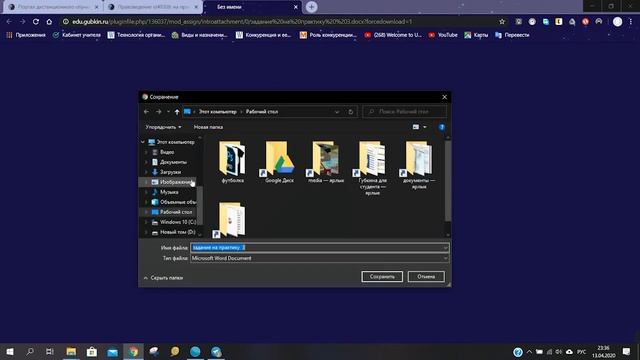Image resolution: width=640 pixels, height=360 pixels.
Task: Click Этот компьютер in the address path
Action: point(218,111)
